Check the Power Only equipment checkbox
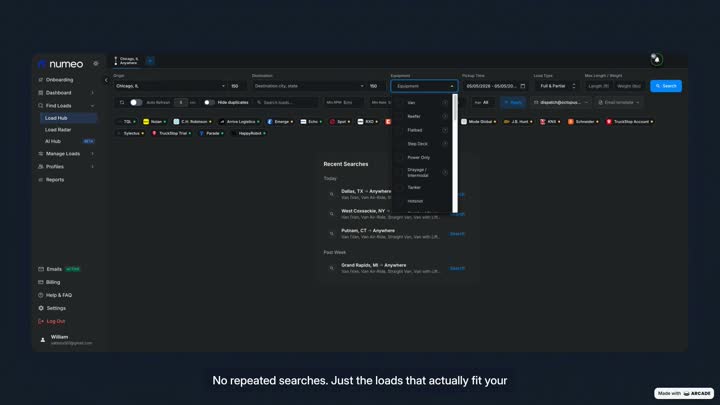 (x=400, y=158)
